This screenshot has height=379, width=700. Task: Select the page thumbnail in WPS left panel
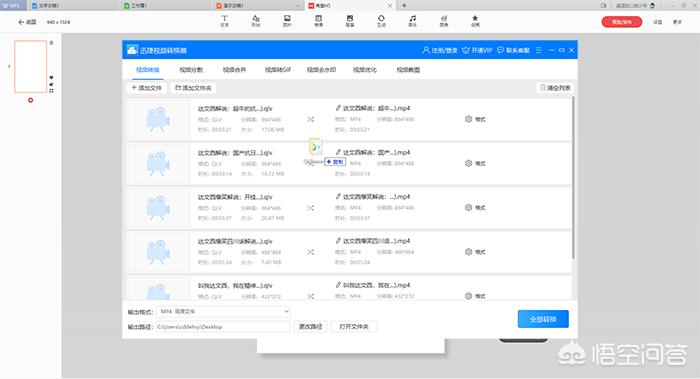(x=30, y=67)
